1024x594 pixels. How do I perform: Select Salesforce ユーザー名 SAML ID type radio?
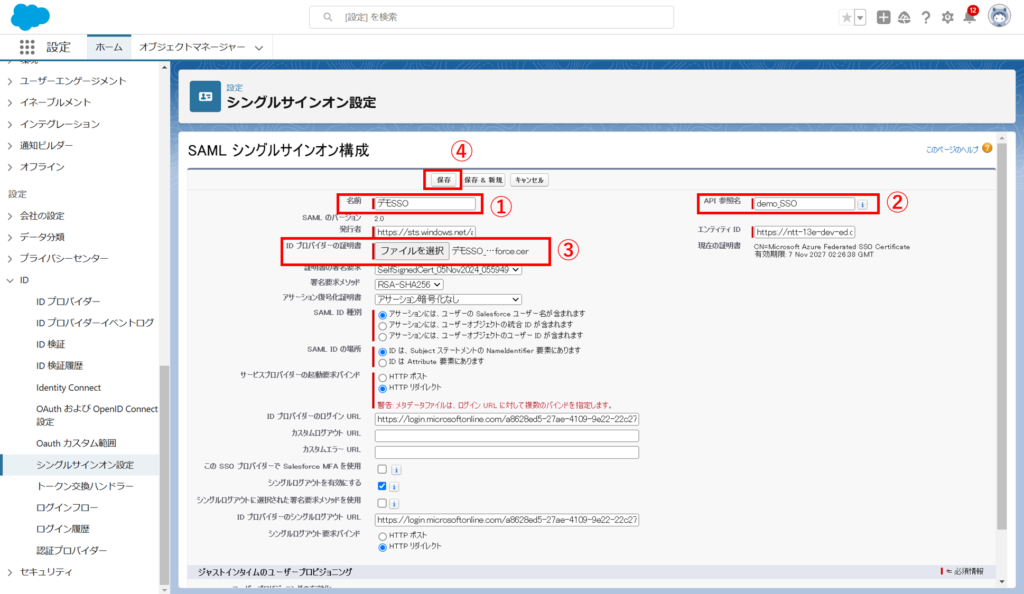tap(383, 315)
